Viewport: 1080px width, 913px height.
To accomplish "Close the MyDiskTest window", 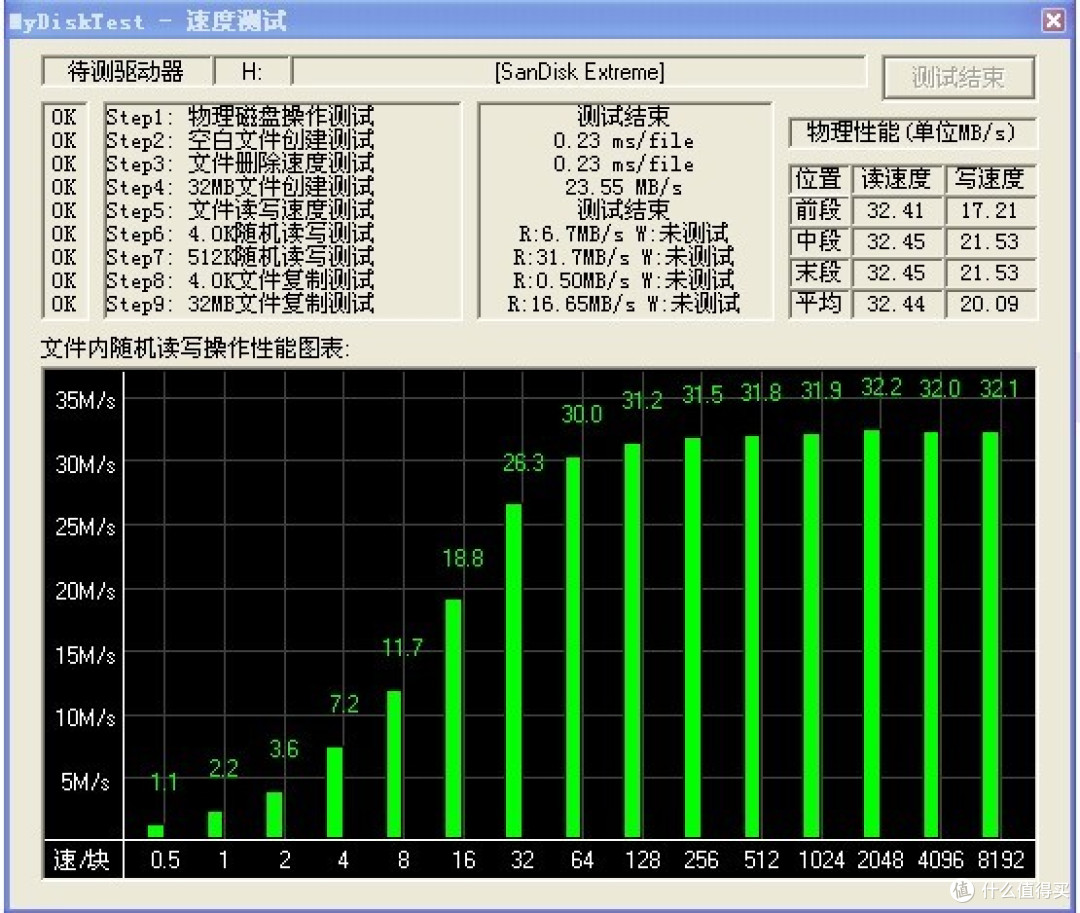I will pyautogui.click(x=1053, y=21).
